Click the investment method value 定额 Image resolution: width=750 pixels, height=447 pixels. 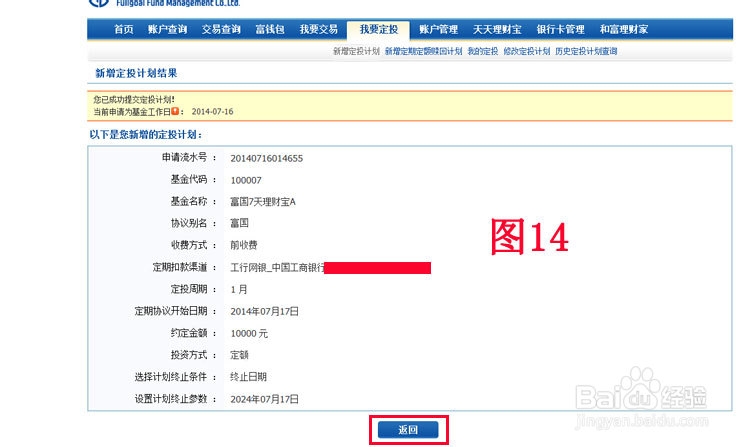239,355
